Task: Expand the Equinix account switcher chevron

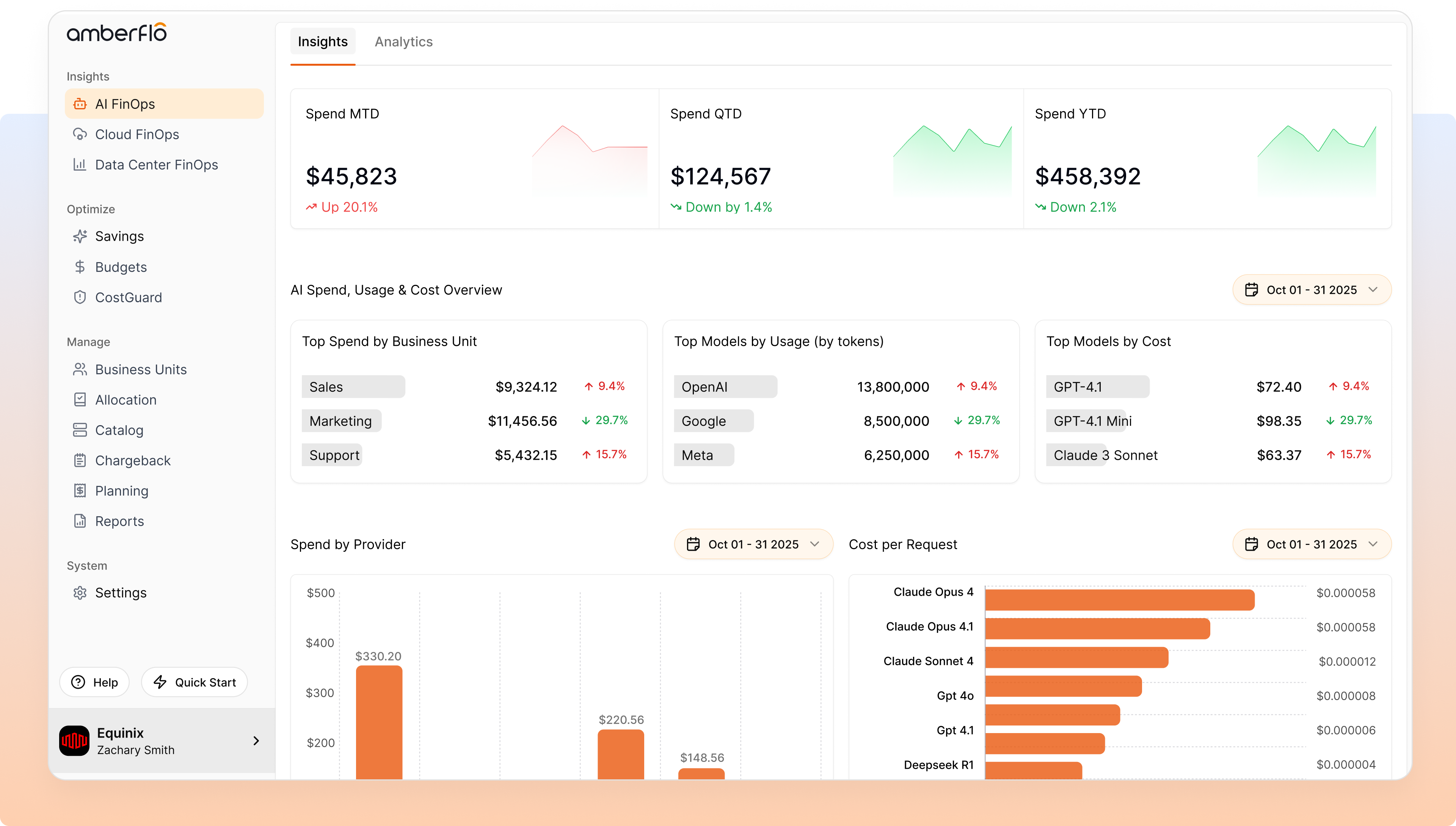Action: coord(256,740)
